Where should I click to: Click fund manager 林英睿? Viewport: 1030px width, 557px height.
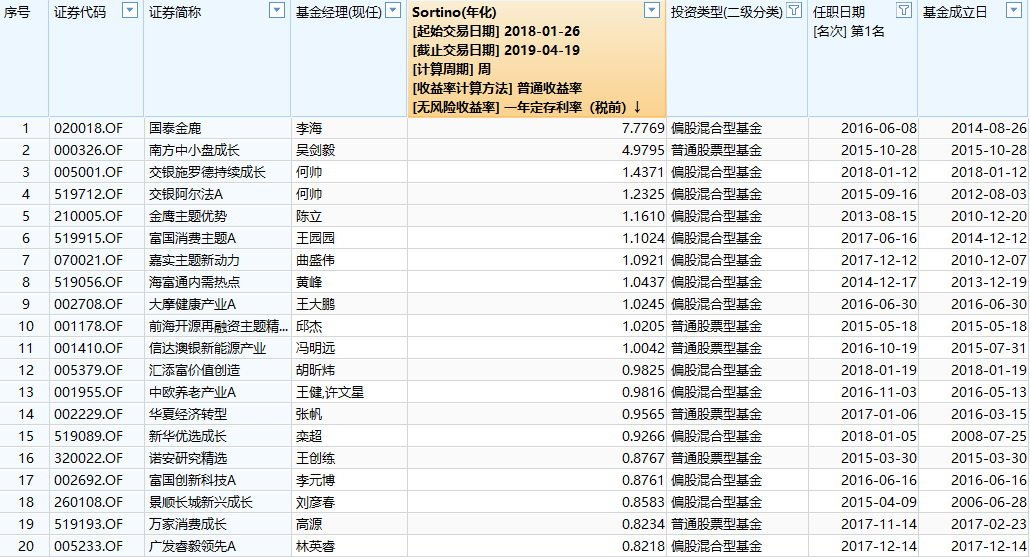pos(315,546)
